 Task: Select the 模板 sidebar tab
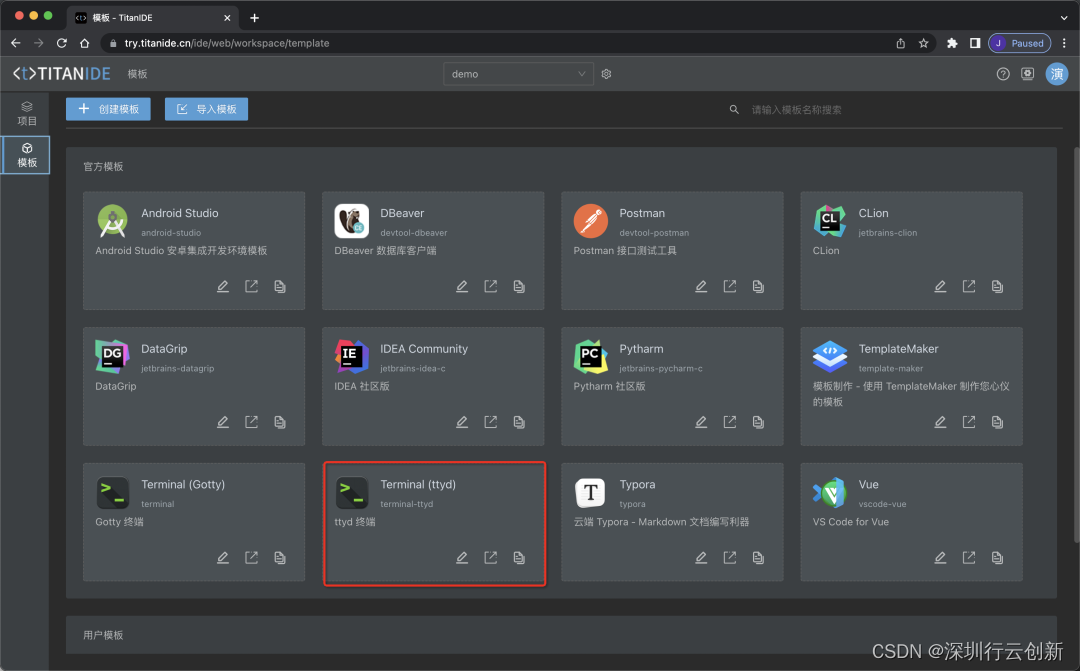click(x=27, y=155)
